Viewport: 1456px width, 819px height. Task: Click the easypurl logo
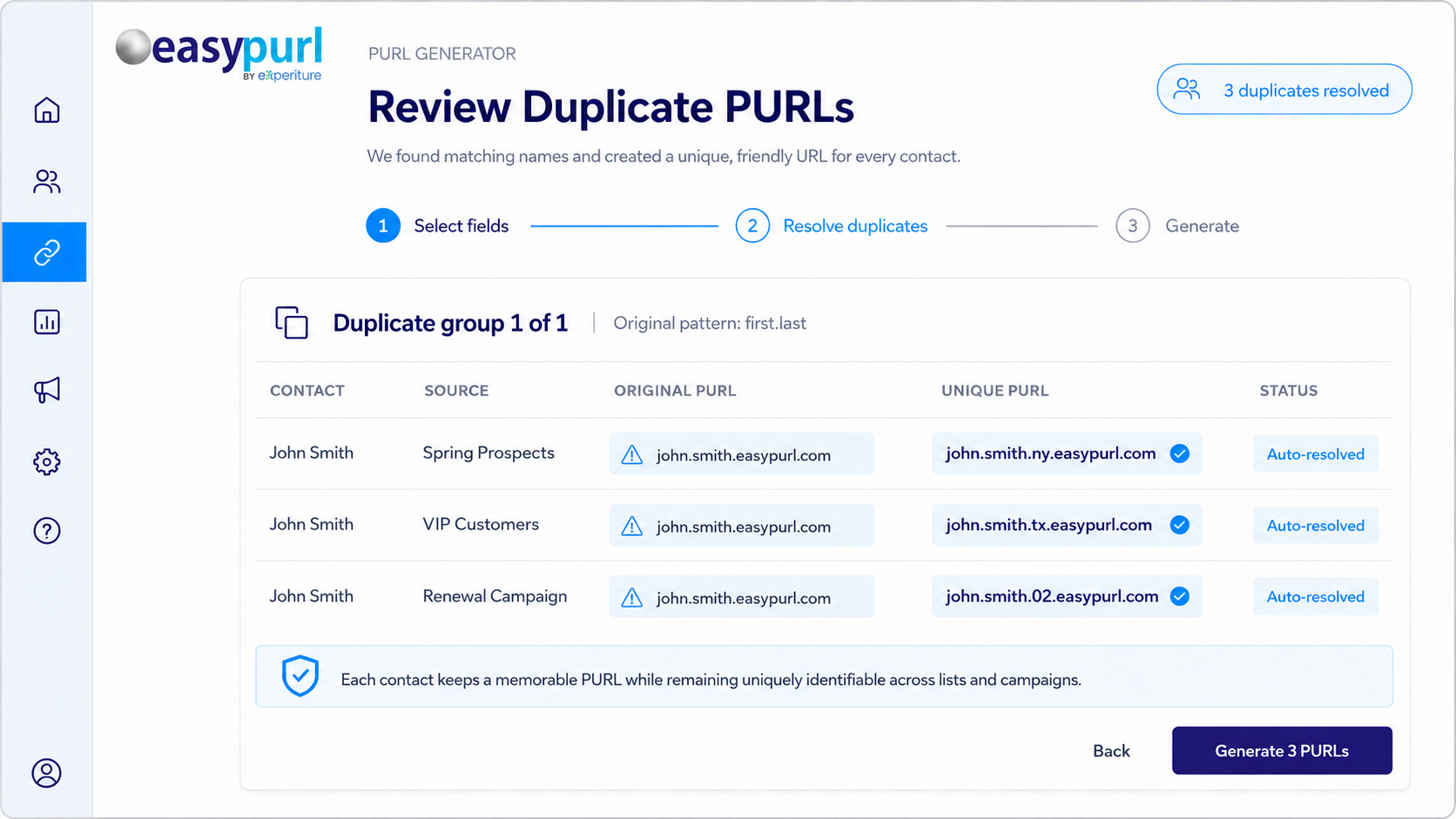coord(219,52)
